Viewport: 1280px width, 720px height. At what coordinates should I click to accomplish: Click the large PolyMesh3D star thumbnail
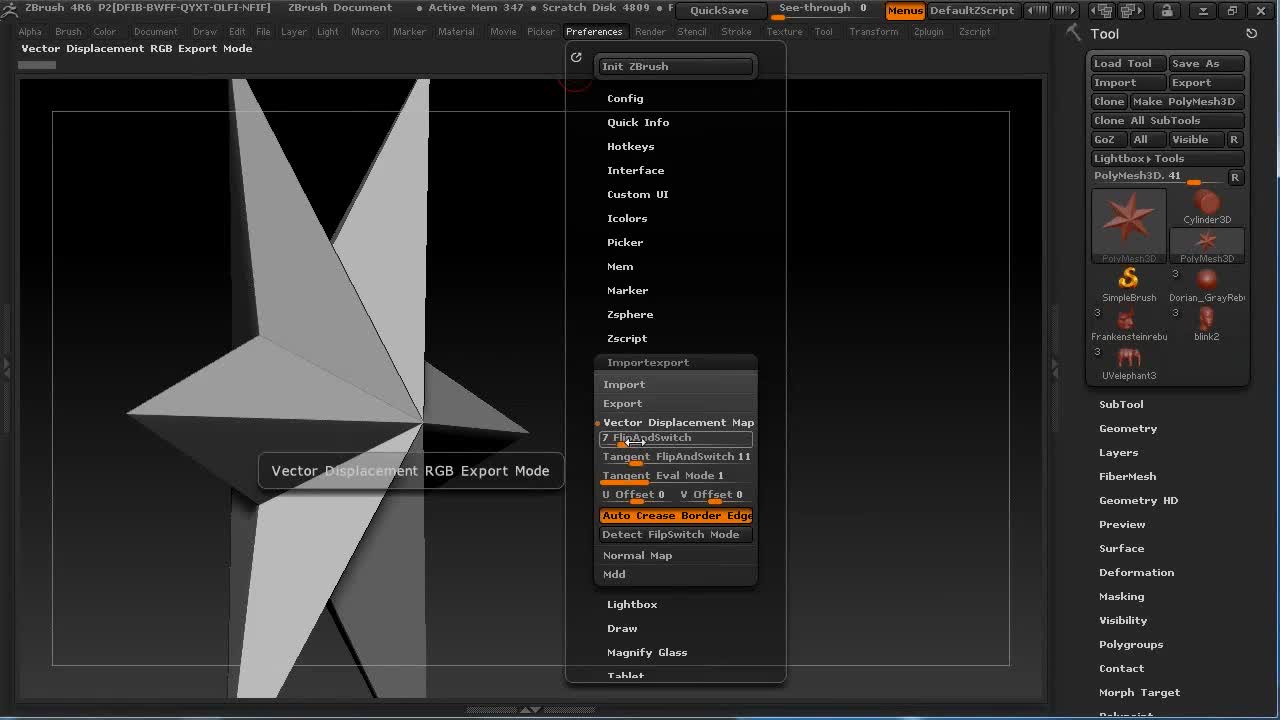pyautogui.click(x=1129, y=226)
